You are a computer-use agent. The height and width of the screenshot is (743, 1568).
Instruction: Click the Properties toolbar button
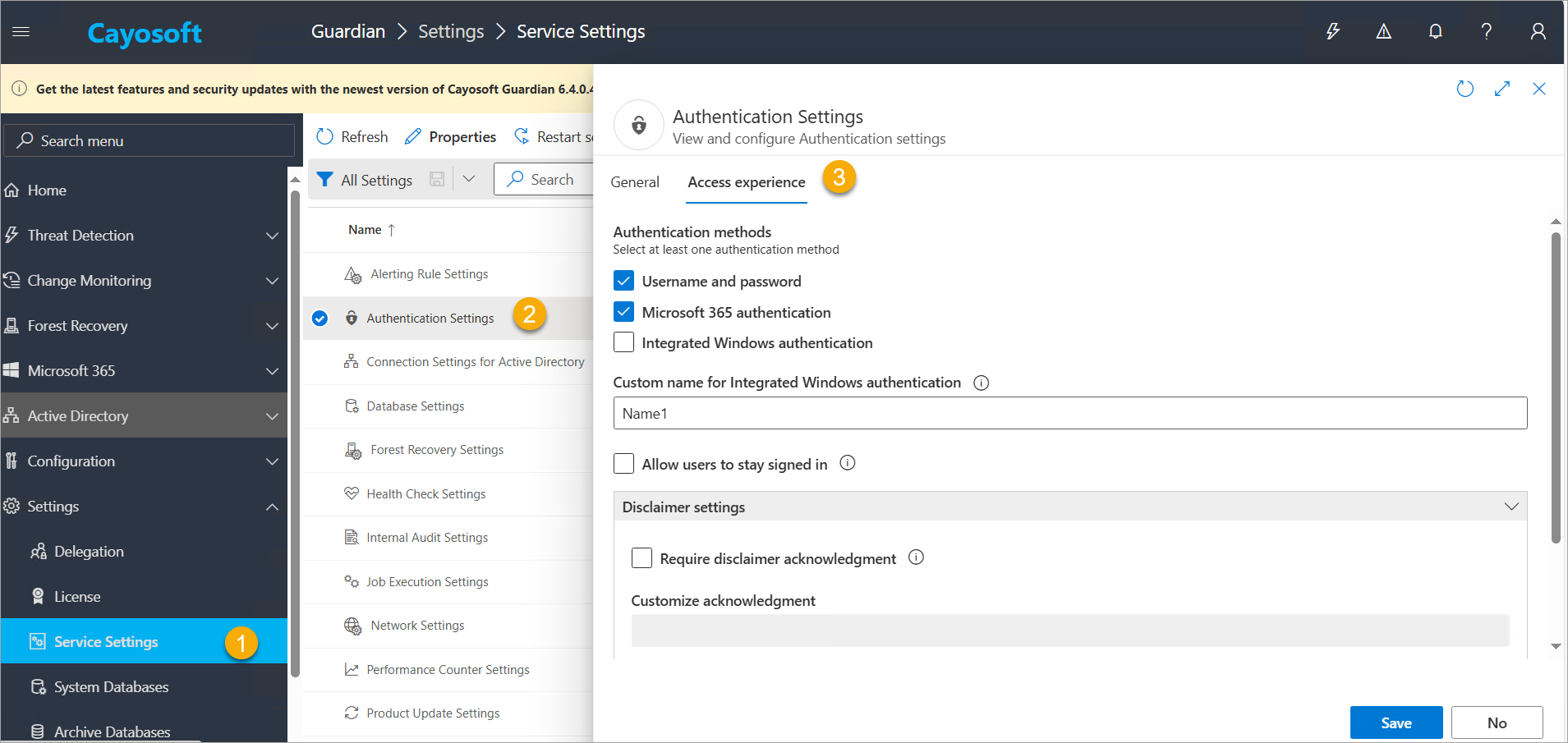(x=451, y=137)
